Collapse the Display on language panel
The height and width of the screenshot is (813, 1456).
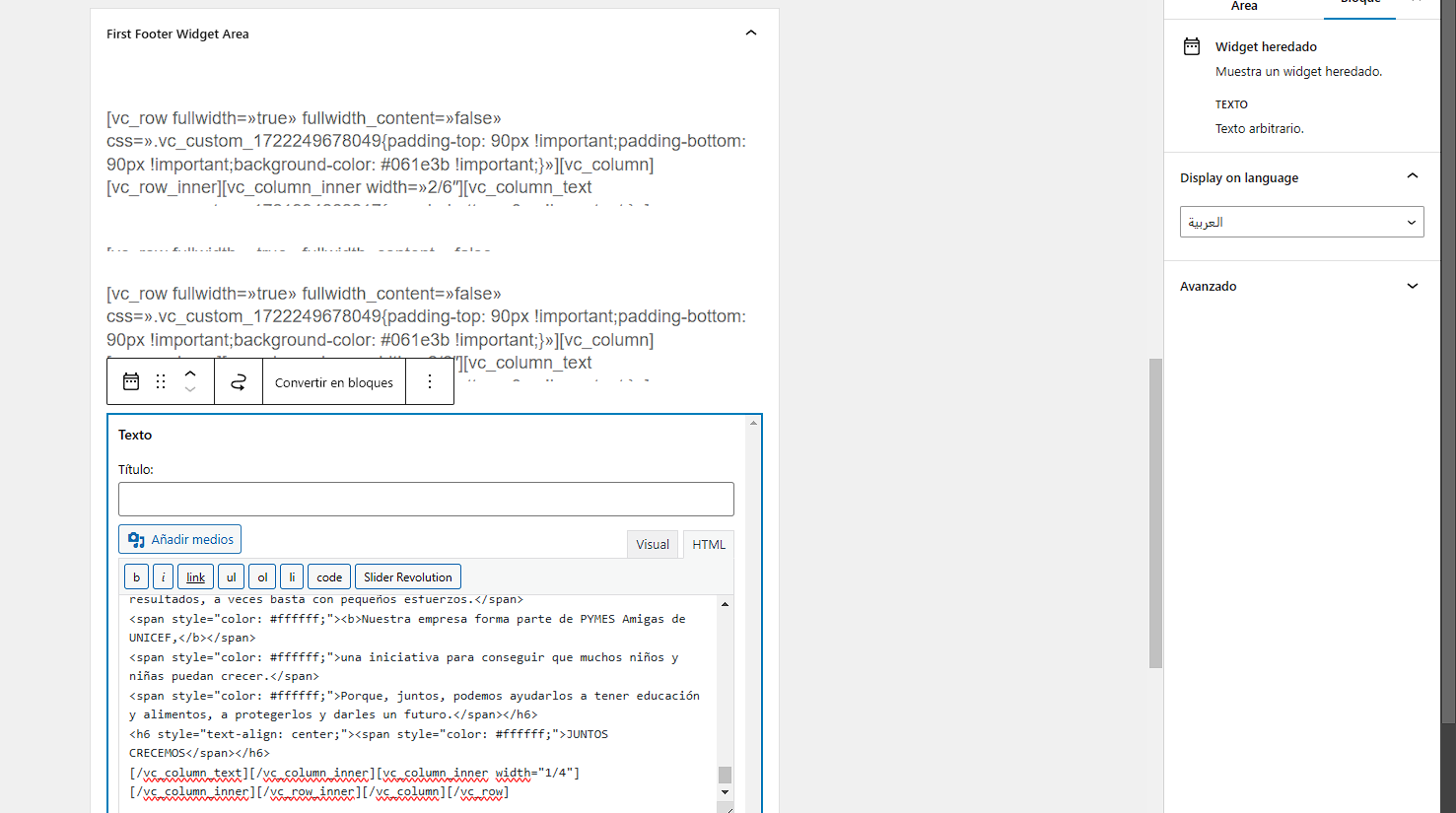pos(1413,176)
